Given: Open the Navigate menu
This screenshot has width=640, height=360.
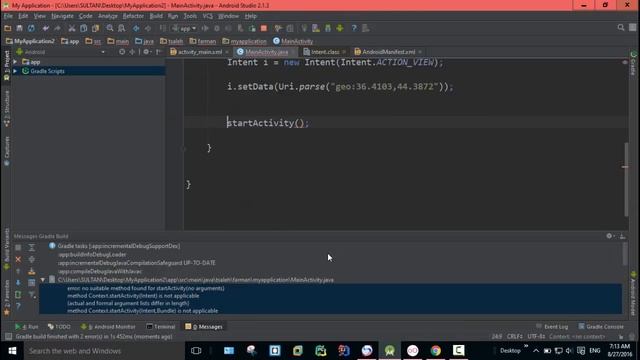Looking at the screenshot, I should 62,16.
